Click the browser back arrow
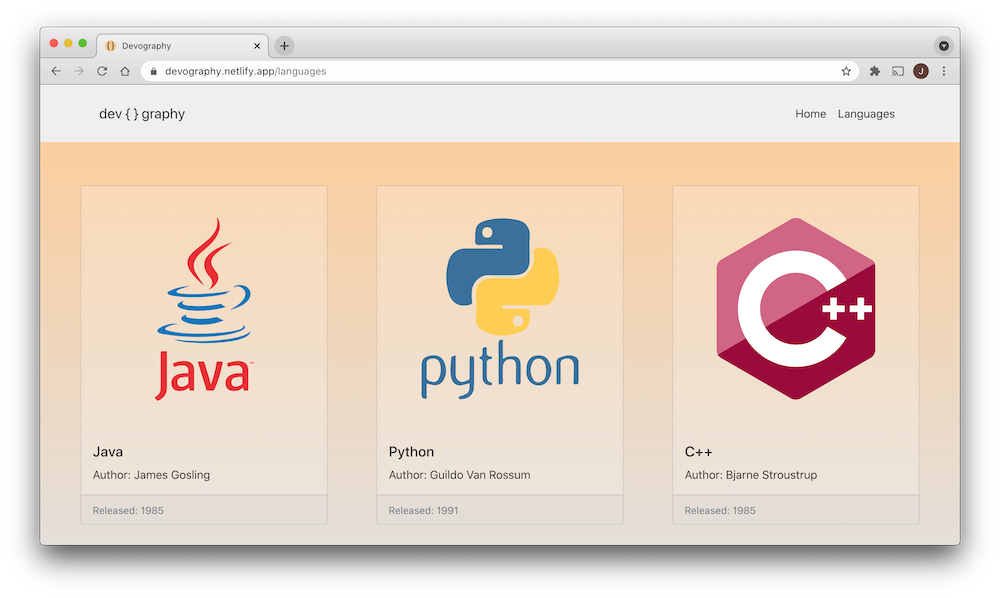This screenshot has width=1000, height=598. coord(56,71)
